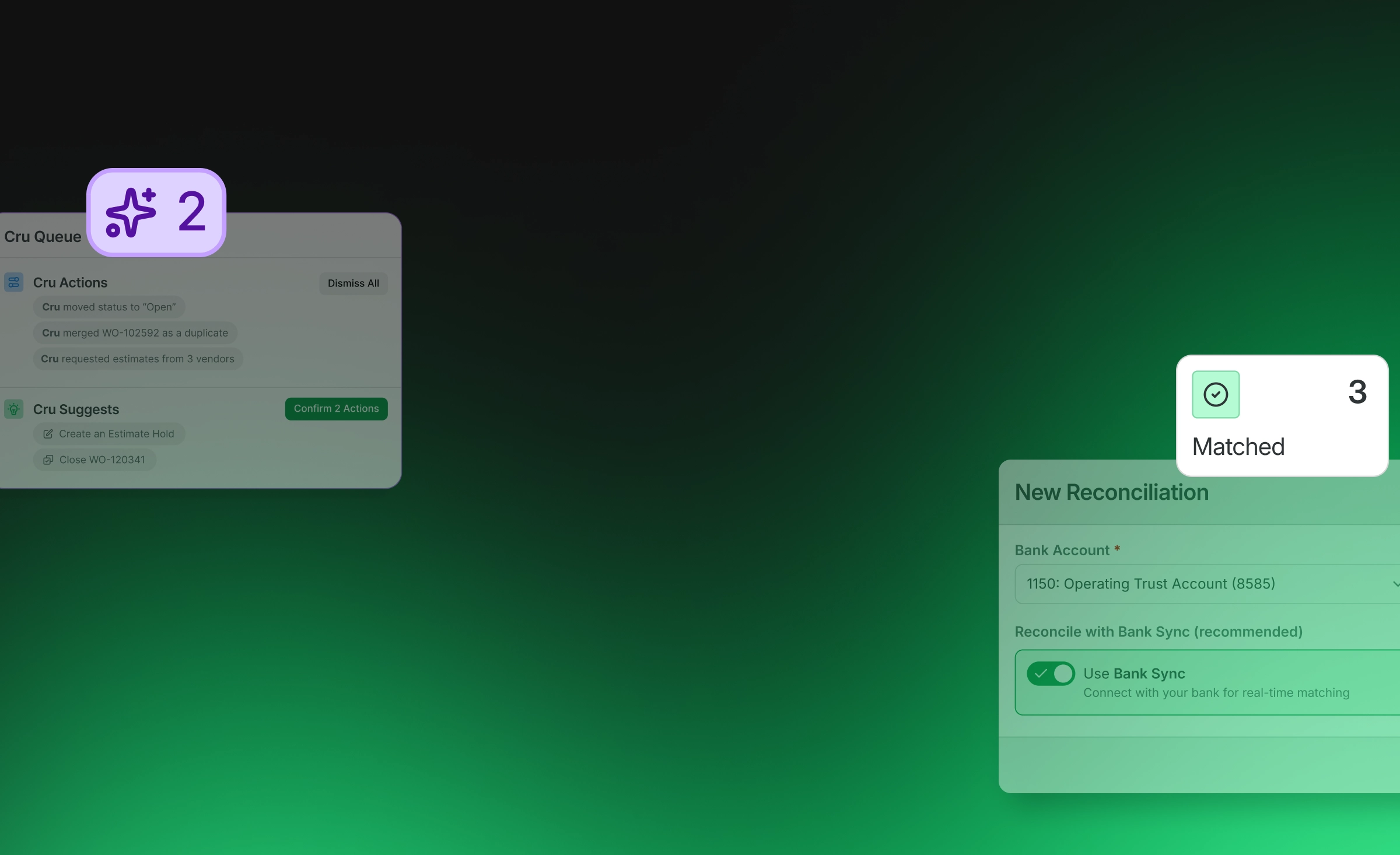Image resolution: width=1400 pixels, height=855 pixels.
Task: Click the edit icon beside Create an Estimate Hold
Action: coord(48,434)
